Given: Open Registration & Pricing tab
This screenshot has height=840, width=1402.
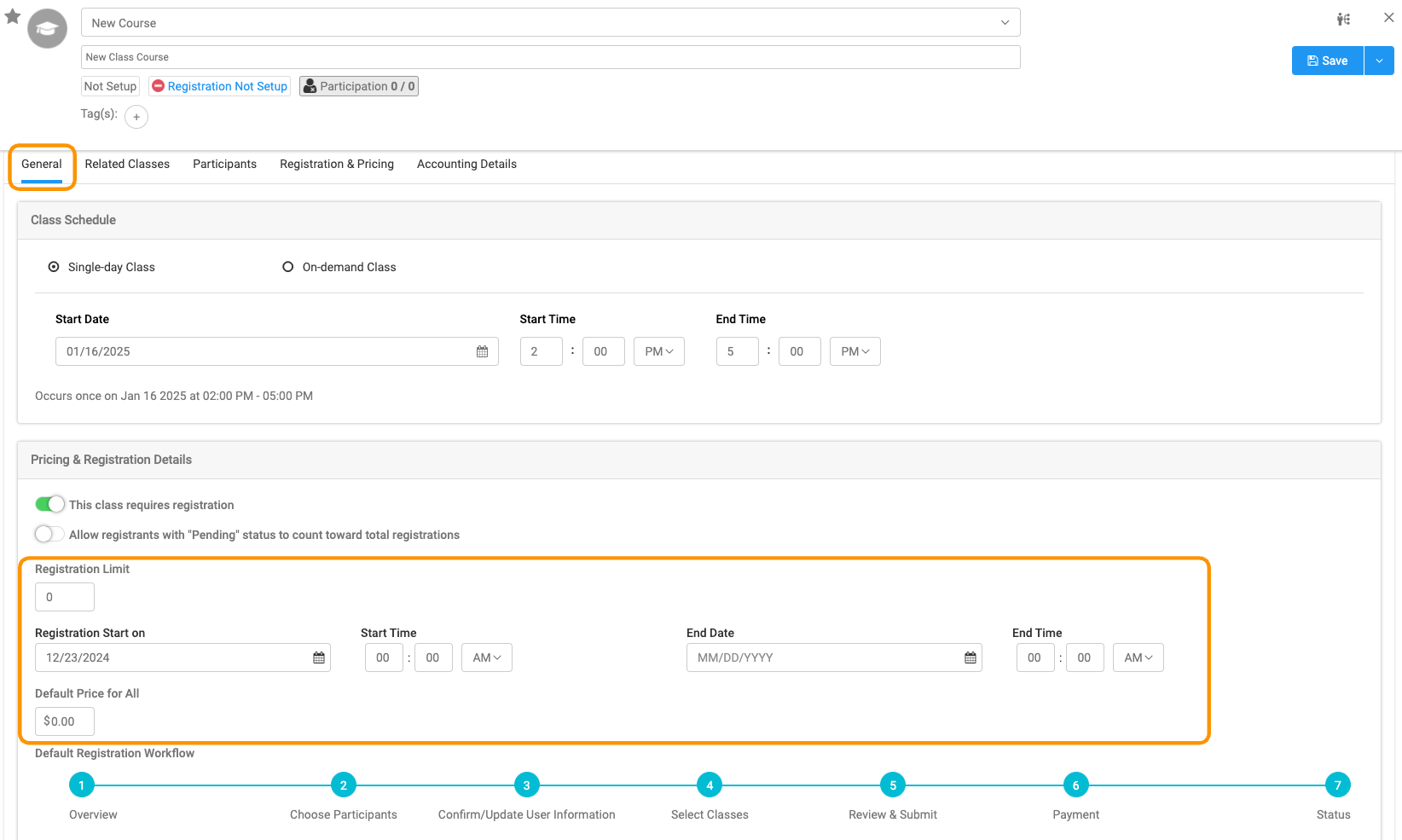Looking at the screenshot, I should 337,165.
